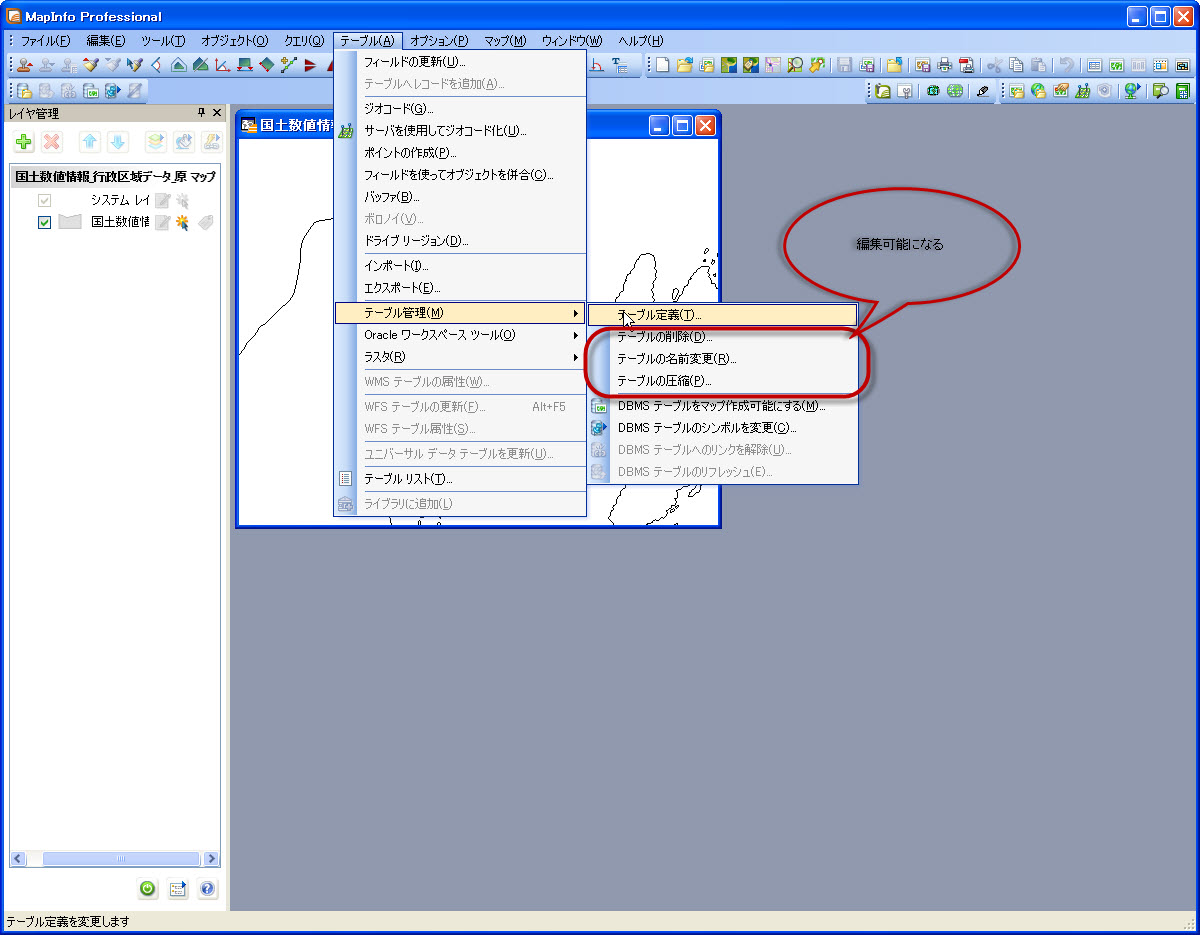This screenshot has height=935, width=1200.
Task: Select インポート menu entry
Action: pos(460,266)
